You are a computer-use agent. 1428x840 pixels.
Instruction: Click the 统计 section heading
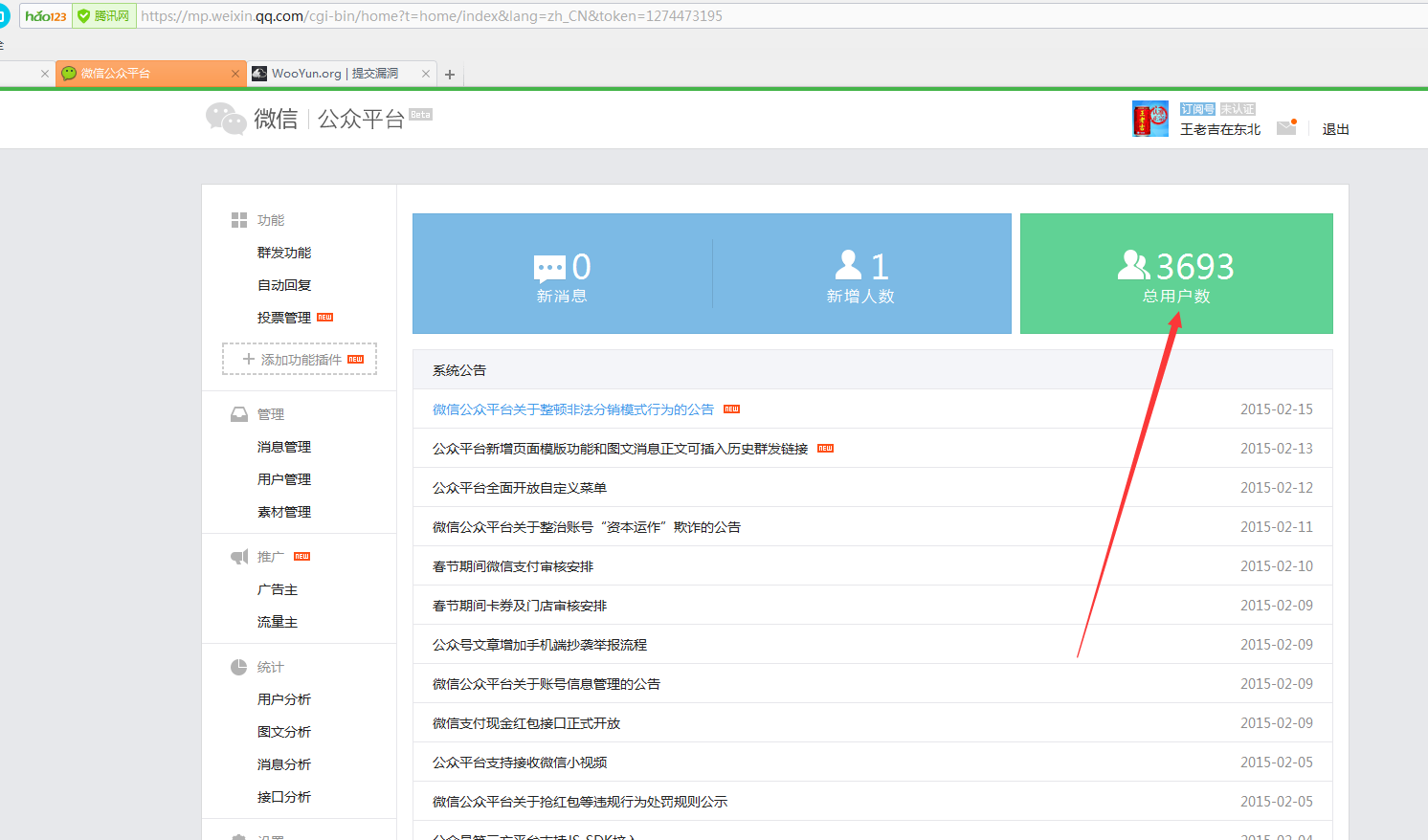pos(271,667)
